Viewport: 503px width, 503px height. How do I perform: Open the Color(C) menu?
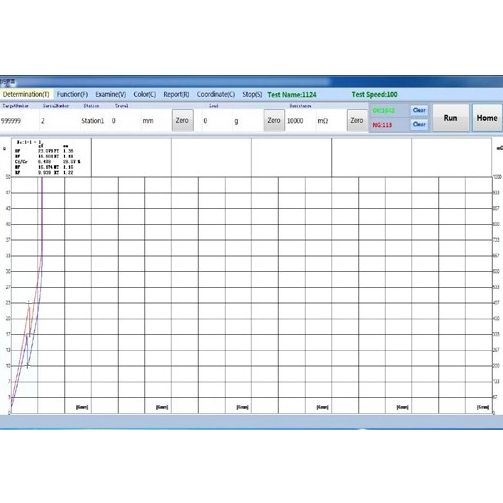(145, 94)
